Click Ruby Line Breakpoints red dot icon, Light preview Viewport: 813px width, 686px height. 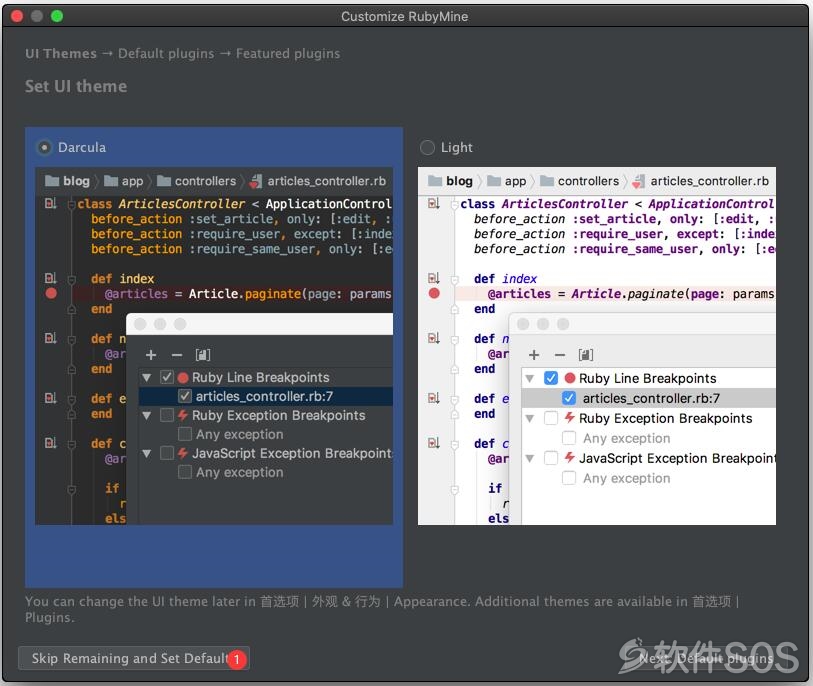pos(570,378)
